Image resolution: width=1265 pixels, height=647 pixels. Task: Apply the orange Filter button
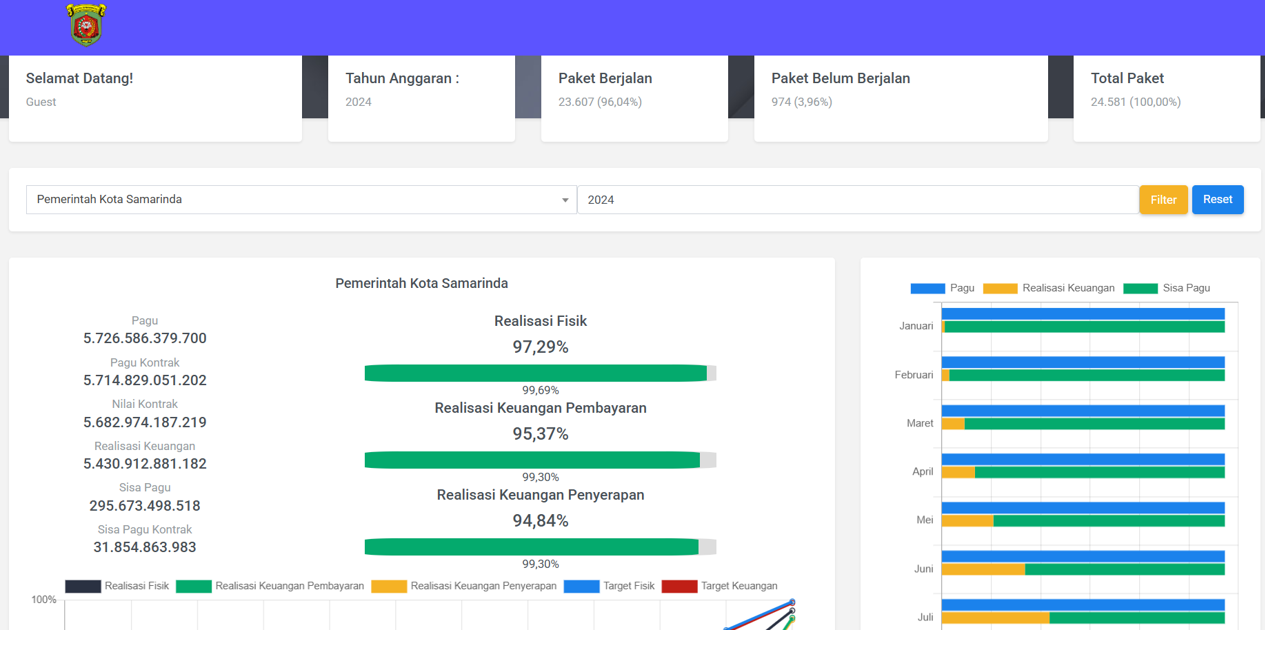1163,199
